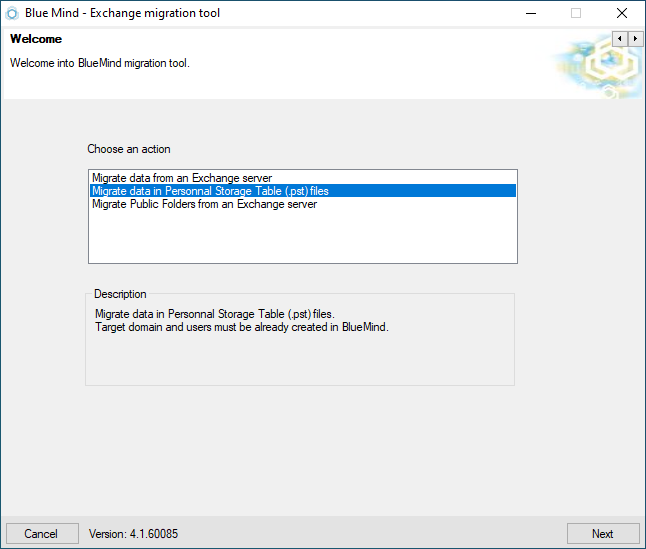This screenshot has width=646, height=549.
Task: Select Migrate data in Personnal Storage Table files
Action: point(303,191)
